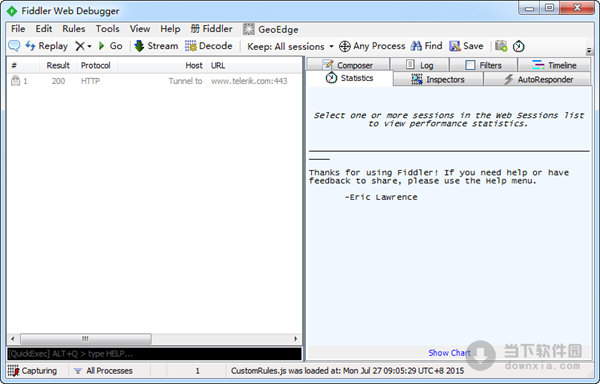Toggle Capturing in the status bar
Viewport: 600px width, 384px height.
(x=32, y=371)
